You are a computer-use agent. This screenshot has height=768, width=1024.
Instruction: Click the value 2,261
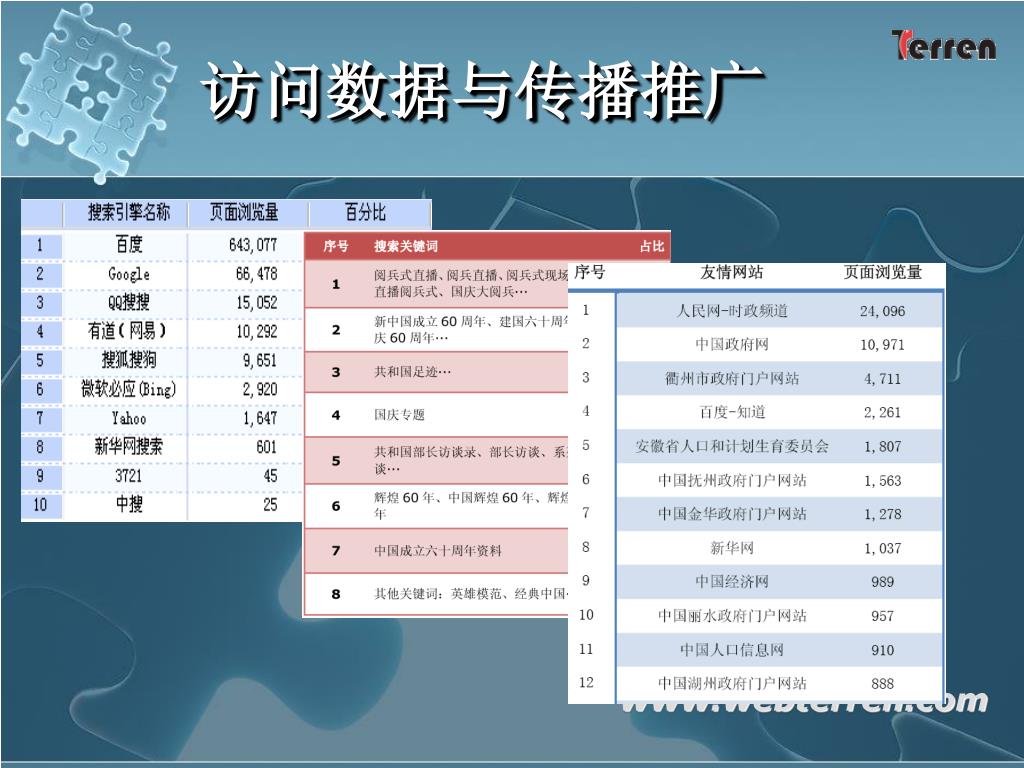pyautogui.click(x=882, y=412)
